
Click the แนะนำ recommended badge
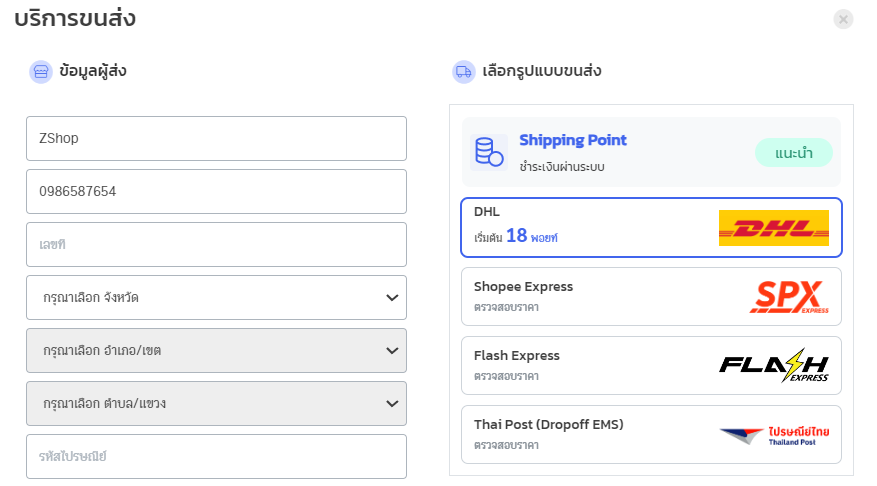tap(793, 153)
